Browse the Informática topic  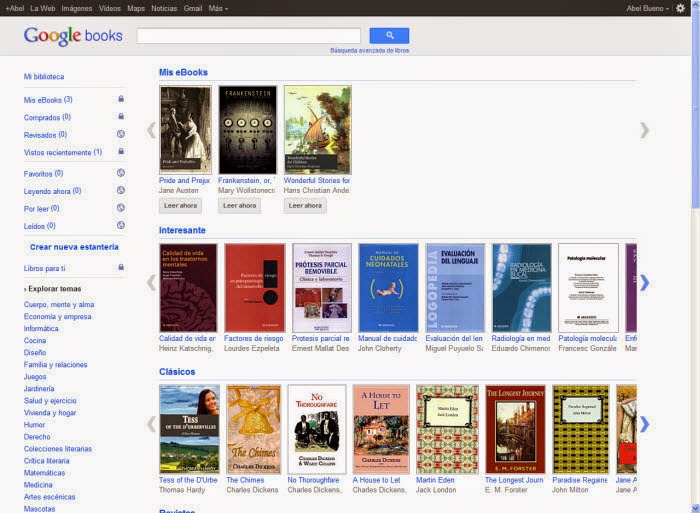pyautogui.click(x=41, y=329)
